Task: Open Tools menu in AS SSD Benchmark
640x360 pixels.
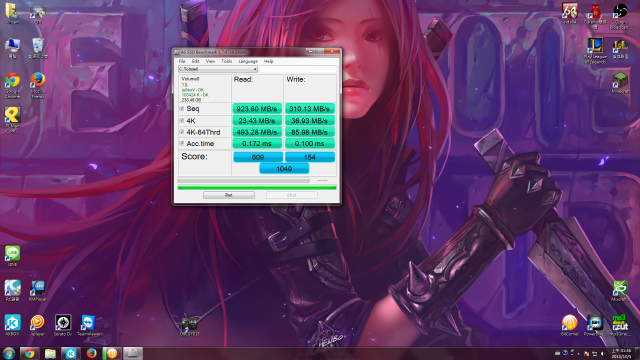Action: click(x=227, y=61)
